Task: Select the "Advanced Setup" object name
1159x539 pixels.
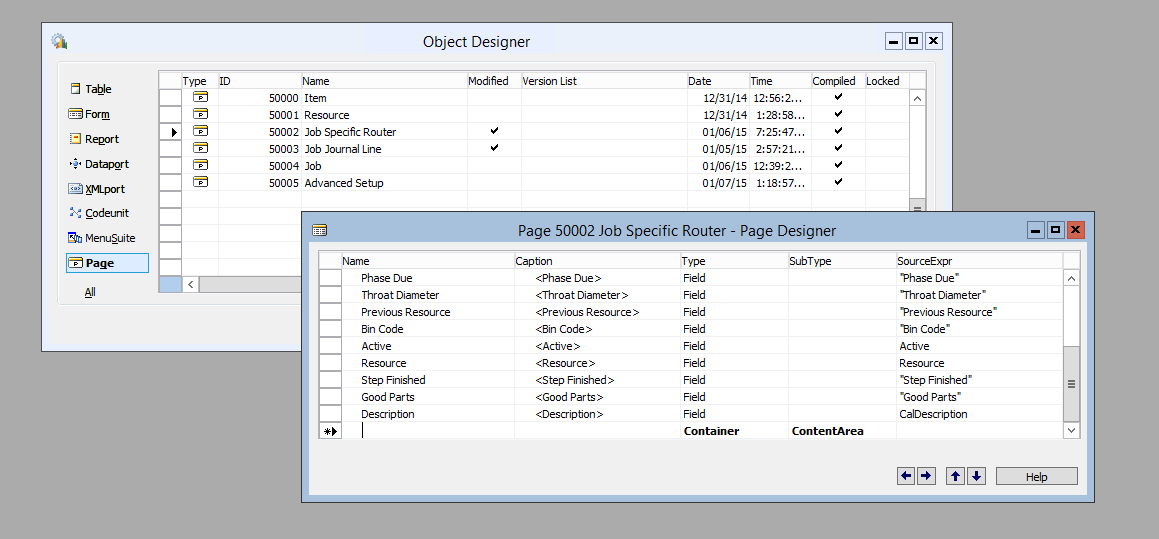Action: (x=344, y=183)
